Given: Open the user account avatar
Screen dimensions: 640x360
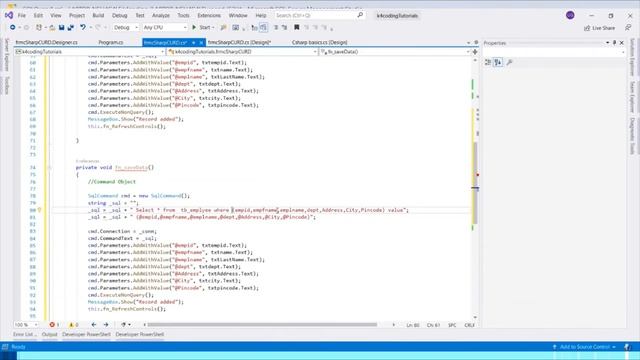Looking at the screenshot, I should point(570,16).
